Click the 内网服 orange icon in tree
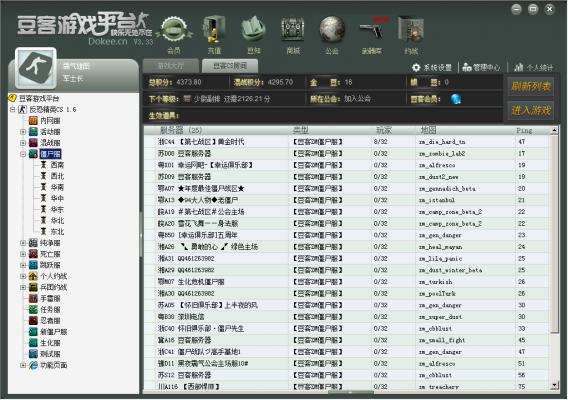This screenshot has width=568, height=400. 33,121
